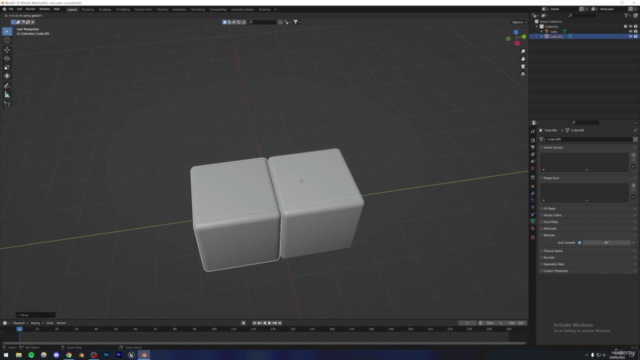The width and height of the screenshot is (640, 360).
Task: Open the Texture properties checker tab
Action: 533,237
